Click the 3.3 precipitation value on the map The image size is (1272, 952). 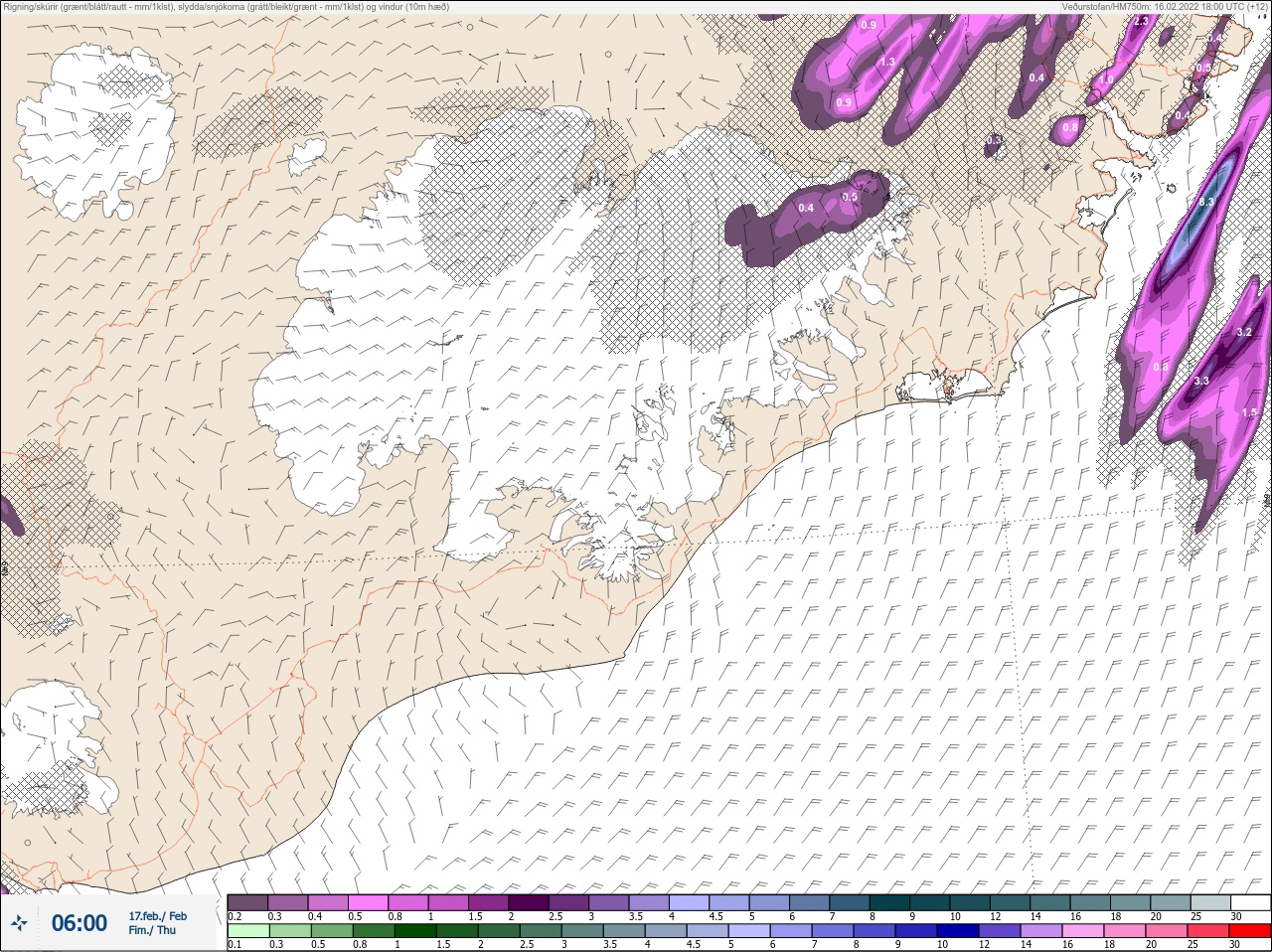pos(1201,381)
